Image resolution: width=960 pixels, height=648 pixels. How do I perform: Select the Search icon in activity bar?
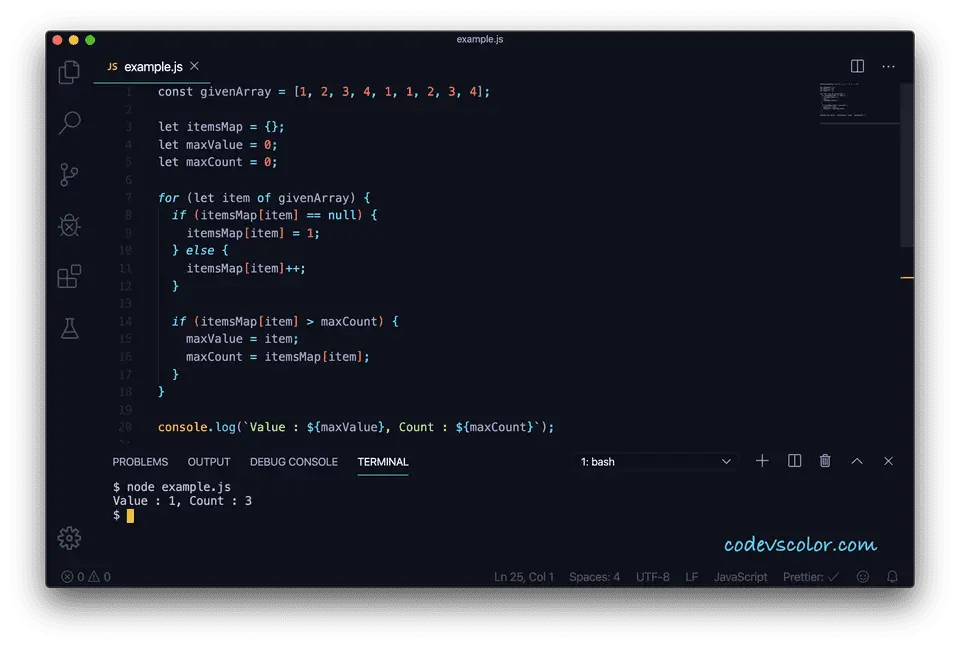click(69, 122)
